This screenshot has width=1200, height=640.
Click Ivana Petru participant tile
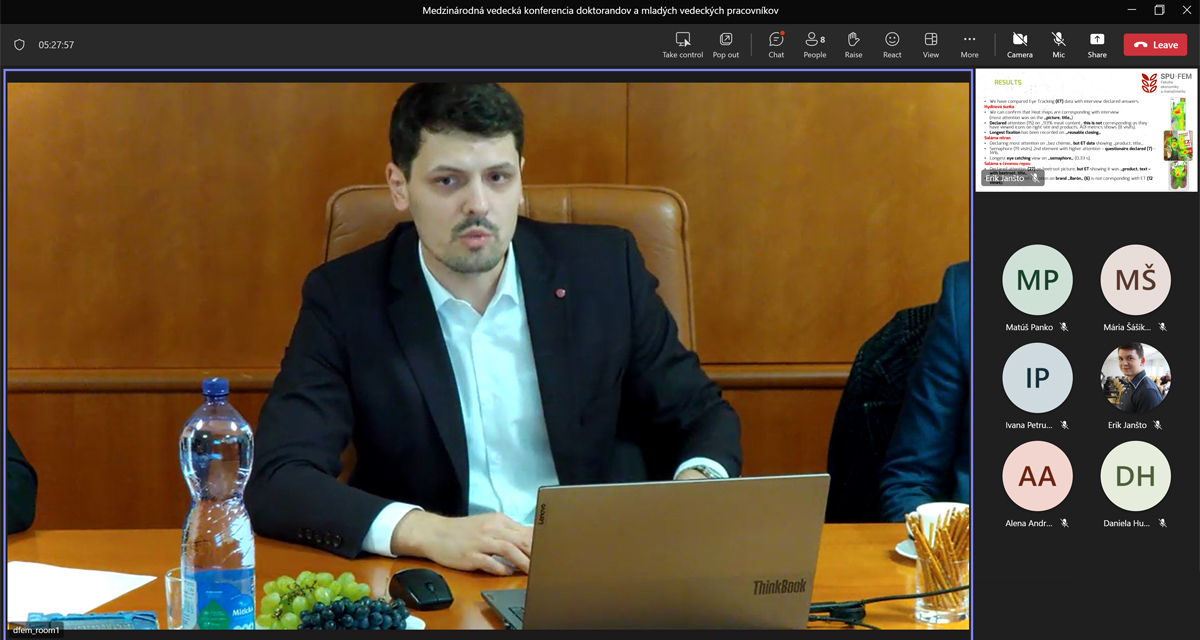pyautogui.click(x=1037, y=378)
